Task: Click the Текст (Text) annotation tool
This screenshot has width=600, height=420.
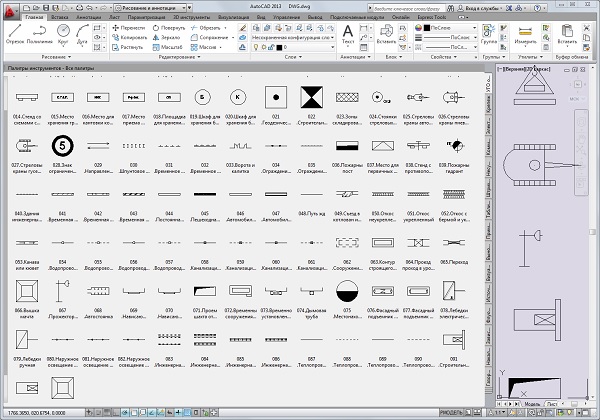Action: tap(348, 33)
